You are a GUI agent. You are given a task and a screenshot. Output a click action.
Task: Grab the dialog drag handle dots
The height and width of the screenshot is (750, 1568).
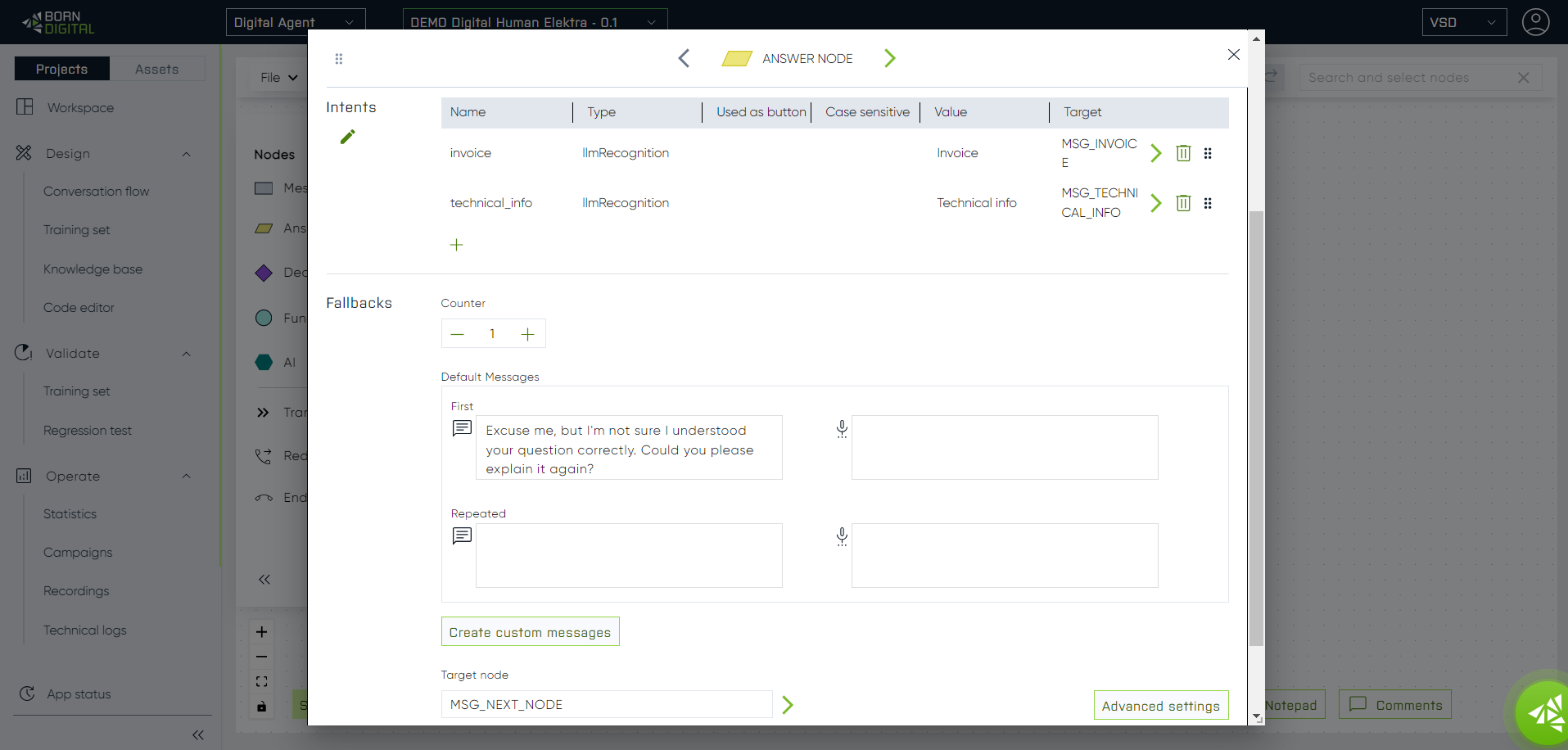[x=339, y=59]
